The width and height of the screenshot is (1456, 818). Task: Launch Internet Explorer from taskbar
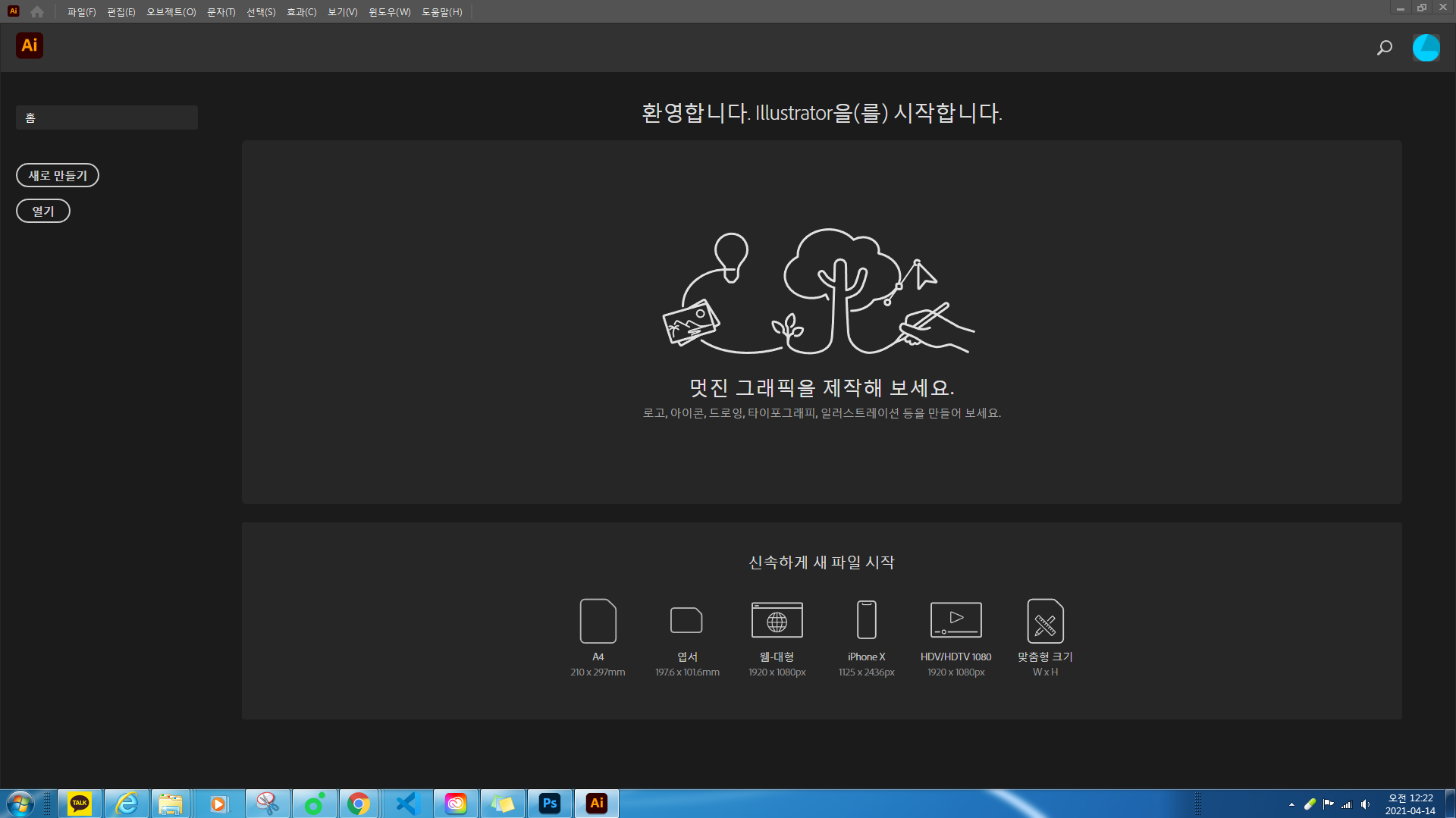(127, 804)
